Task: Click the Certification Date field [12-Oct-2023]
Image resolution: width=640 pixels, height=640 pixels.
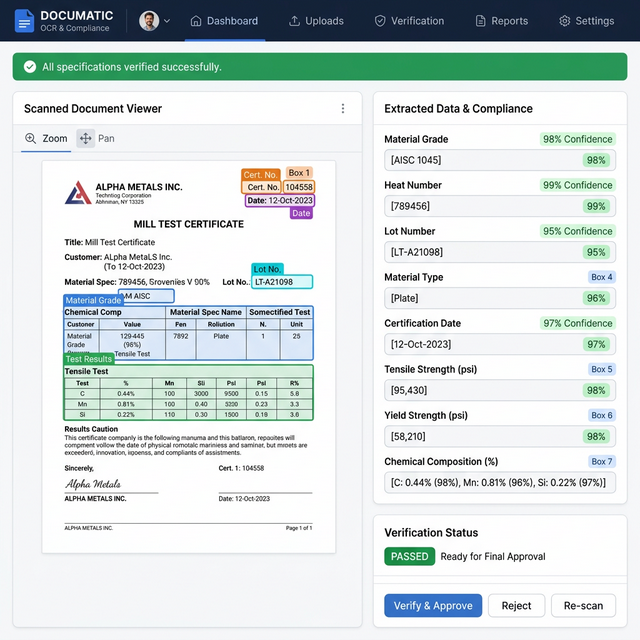Action: pyautogui.click(x=500, y=344)
